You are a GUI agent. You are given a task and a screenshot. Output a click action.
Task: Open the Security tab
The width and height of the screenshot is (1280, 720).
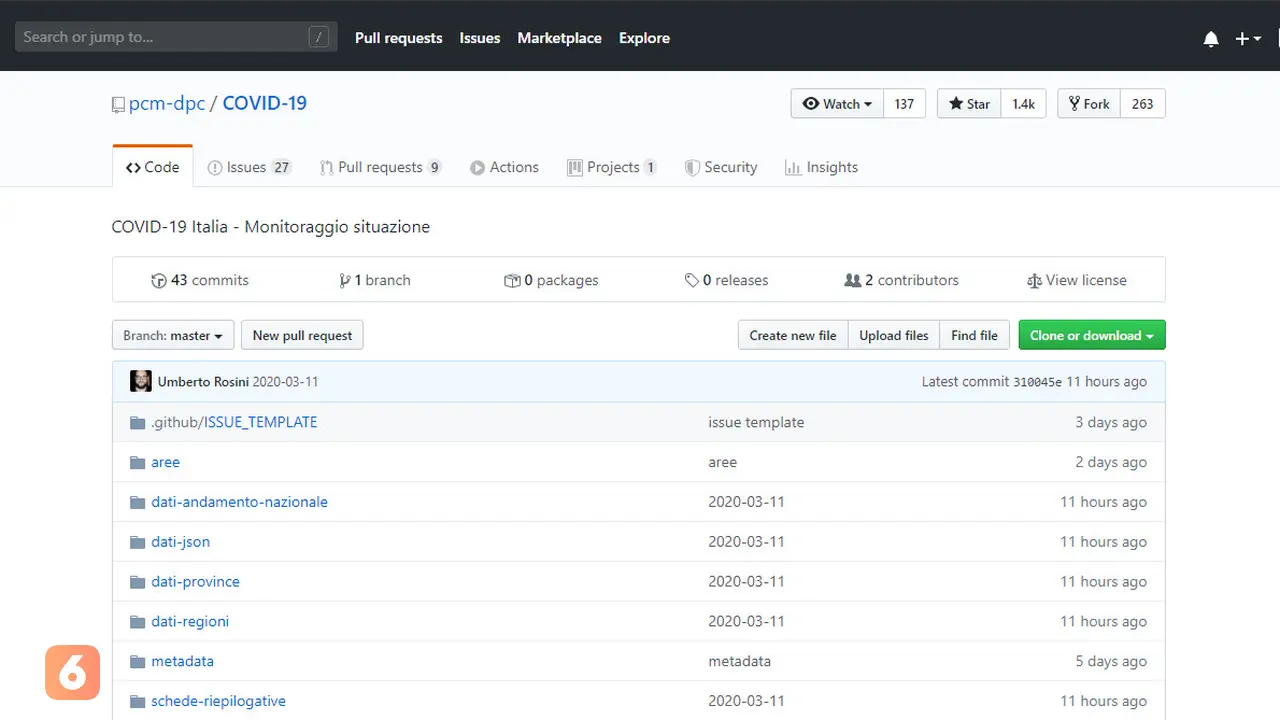coord(721,167)
